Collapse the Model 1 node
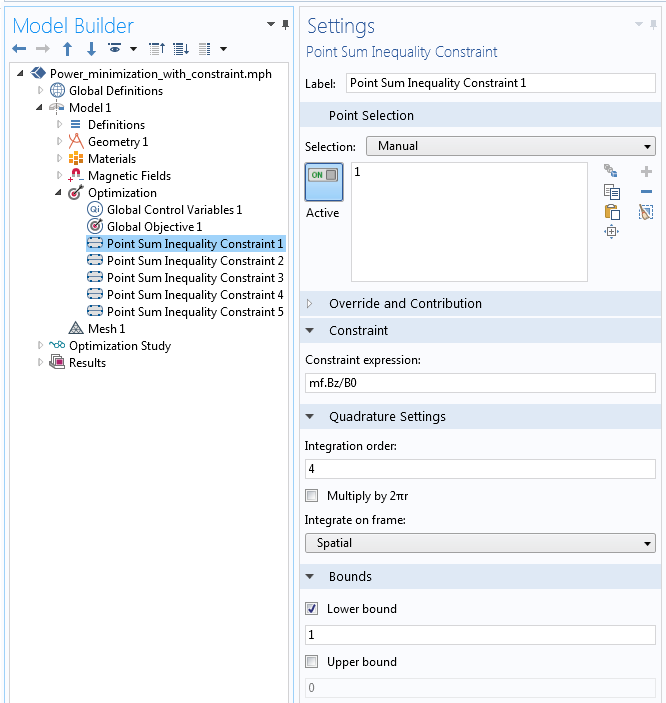666x703 pixels. coord(39,107)
